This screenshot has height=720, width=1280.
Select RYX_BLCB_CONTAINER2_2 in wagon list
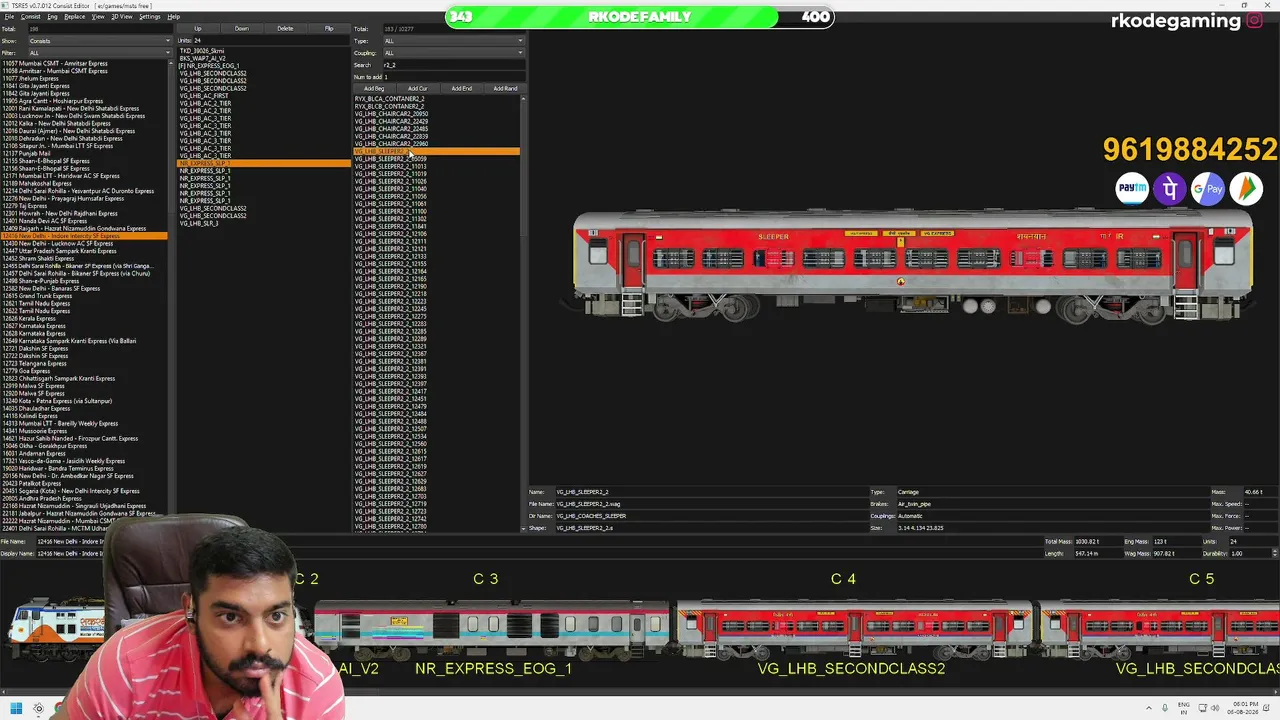[x=389, y=106]
